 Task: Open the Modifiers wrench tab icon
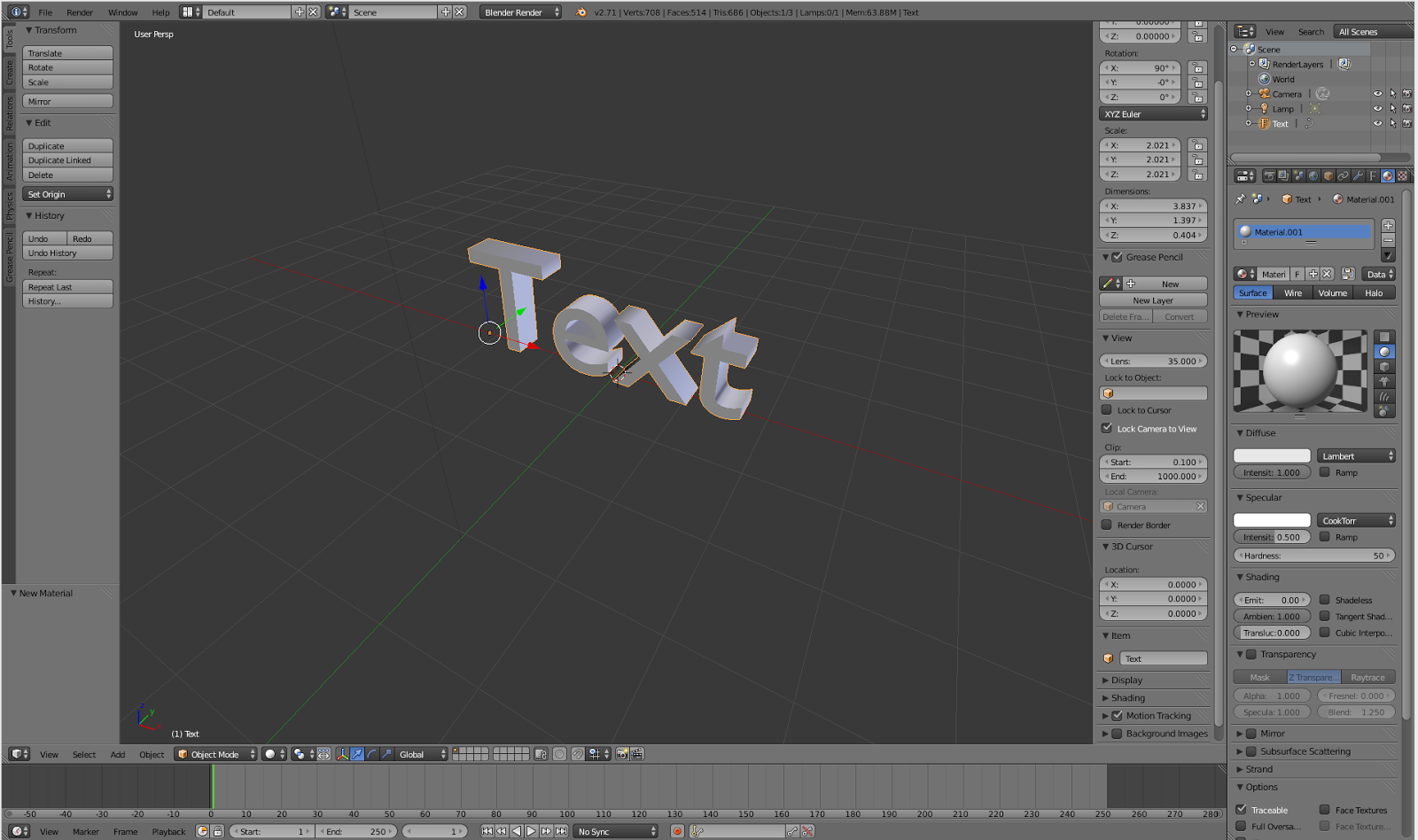(1358, 175)
